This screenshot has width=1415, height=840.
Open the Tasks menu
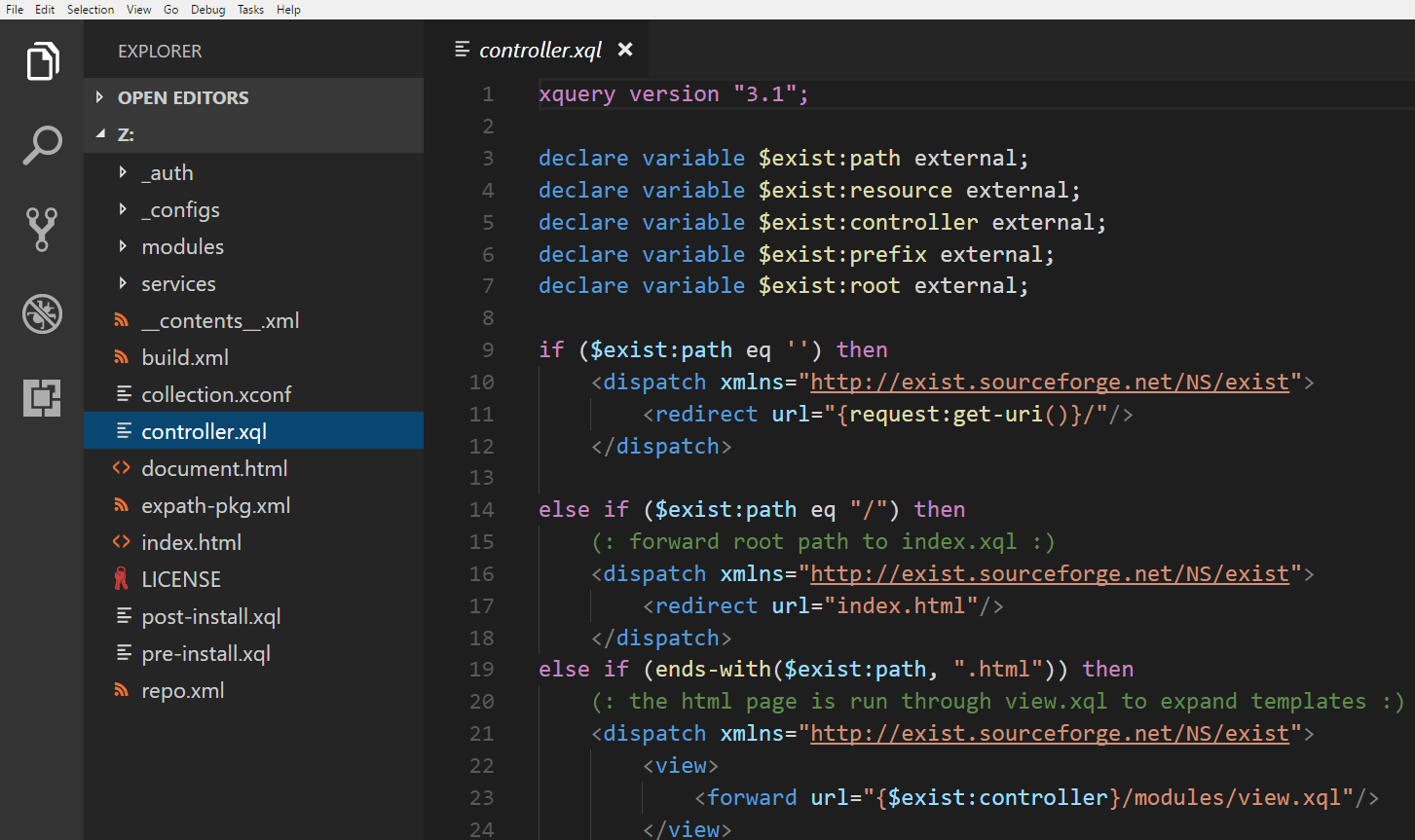point(250,10)
